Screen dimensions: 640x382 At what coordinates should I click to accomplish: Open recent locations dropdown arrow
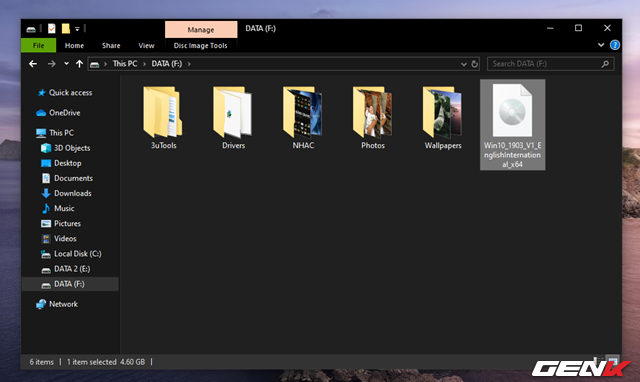[66, 64]
